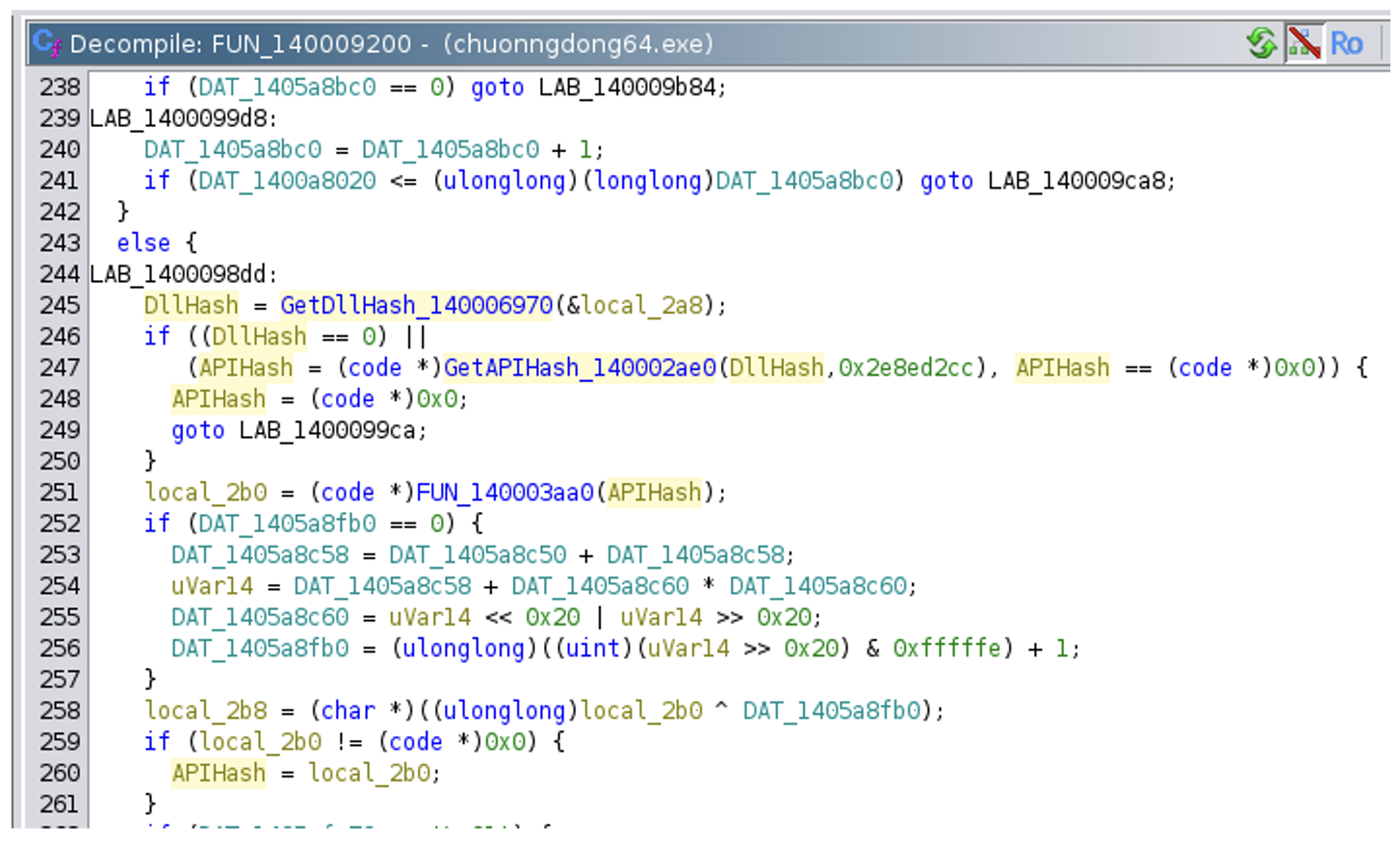The width and height of the screenshot is (1400, 843).
Task: Toggle the read-only respect 'Ro' icon
Action: tap(1346, 43)
